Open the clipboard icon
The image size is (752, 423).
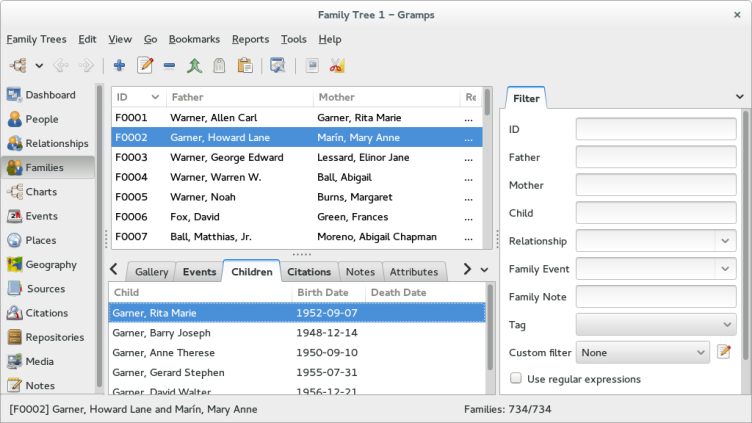pos(245,65)
